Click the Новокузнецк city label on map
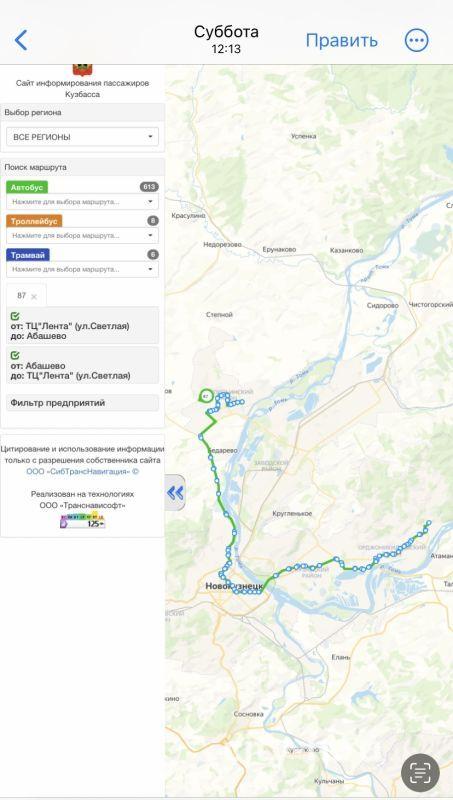The image size is (453, 800). [x=235, y=586]
